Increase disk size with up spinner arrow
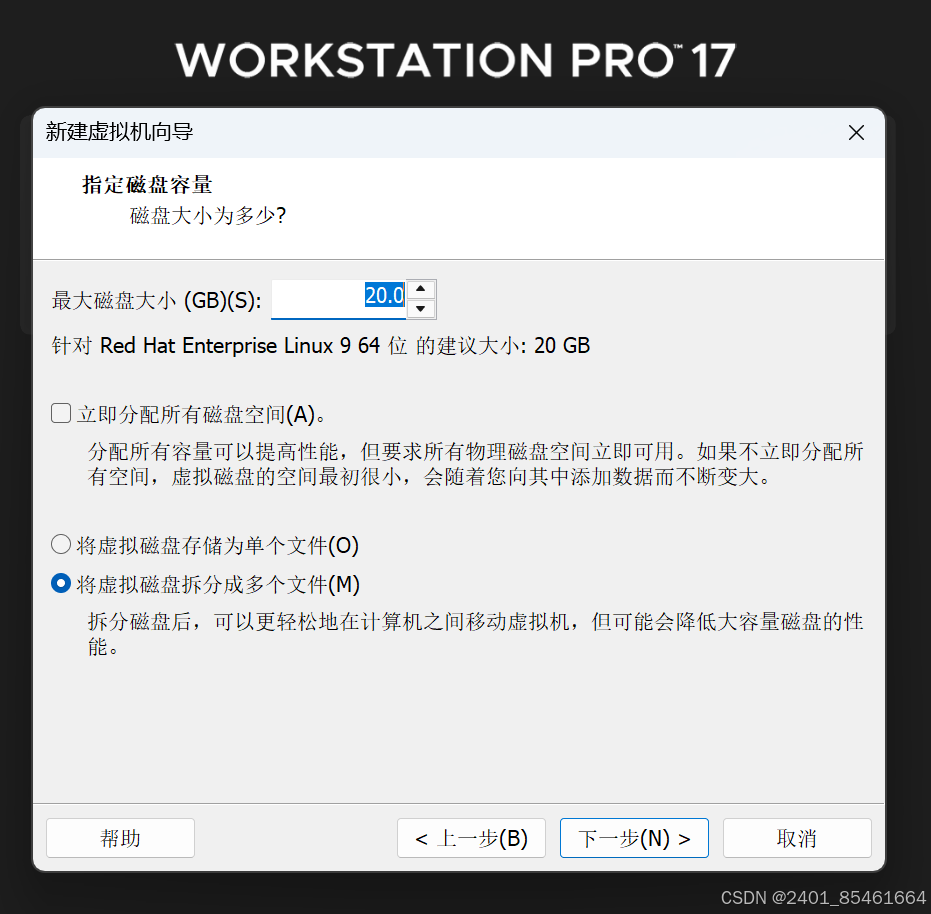 tap(420, 289)
